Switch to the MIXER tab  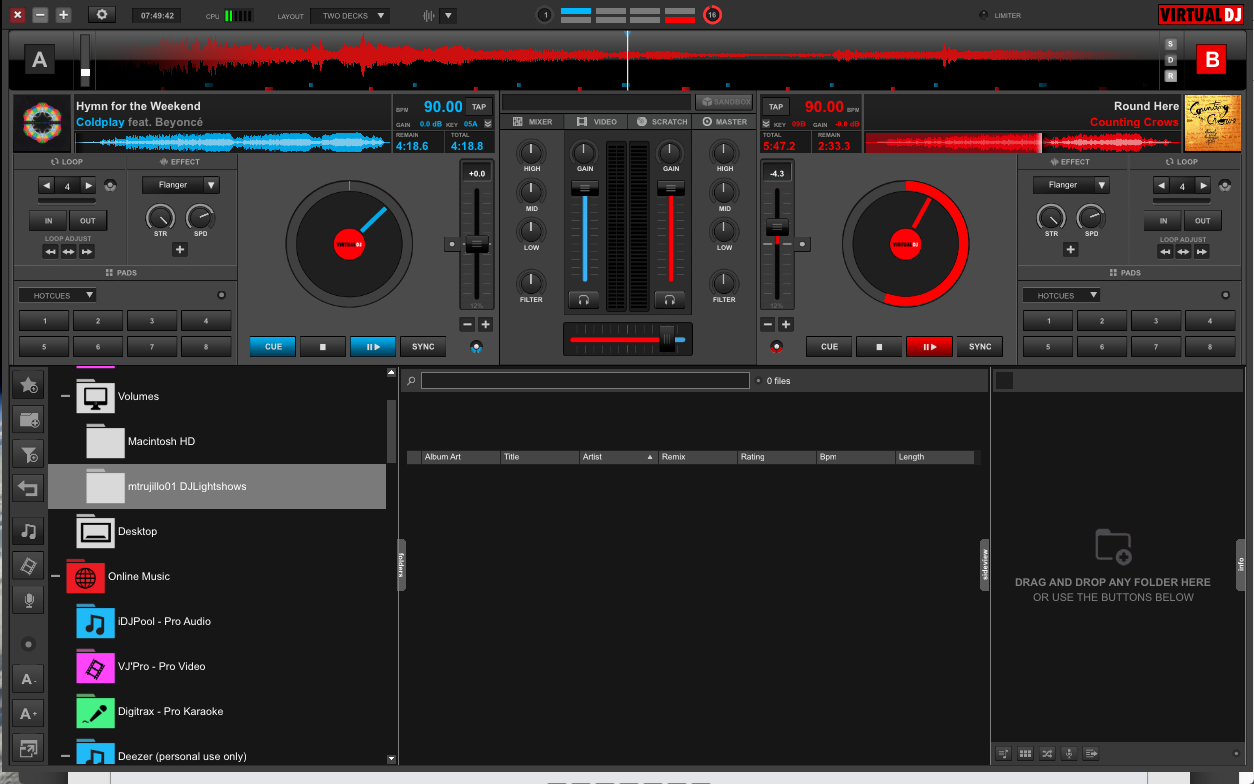[533, 122]
